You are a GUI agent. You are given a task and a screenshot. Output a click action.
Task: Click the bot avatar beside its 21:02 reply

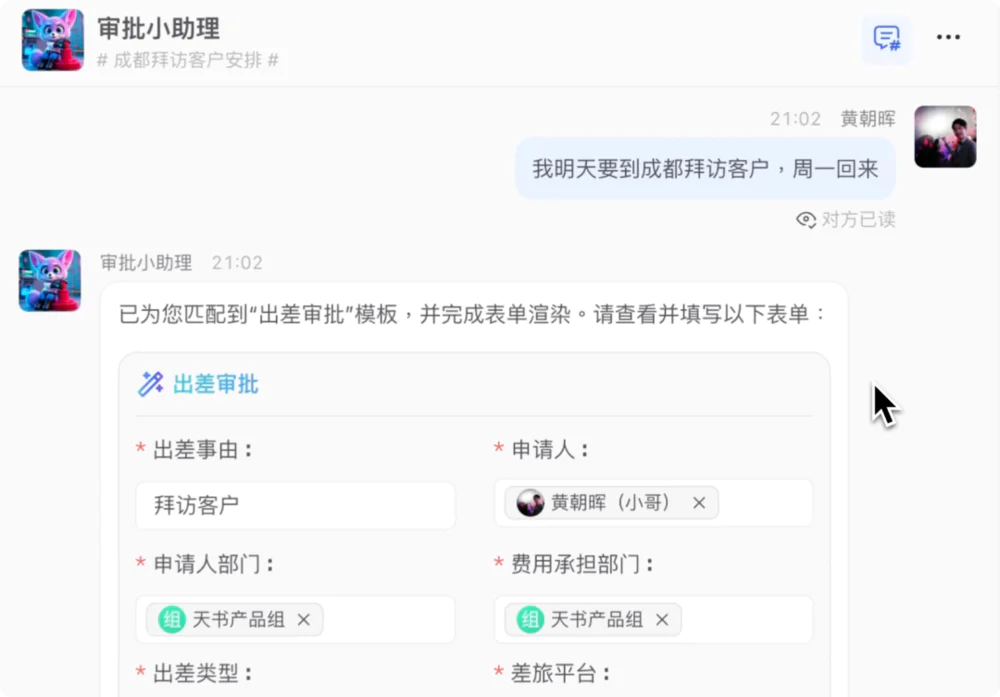coord(50,281)
